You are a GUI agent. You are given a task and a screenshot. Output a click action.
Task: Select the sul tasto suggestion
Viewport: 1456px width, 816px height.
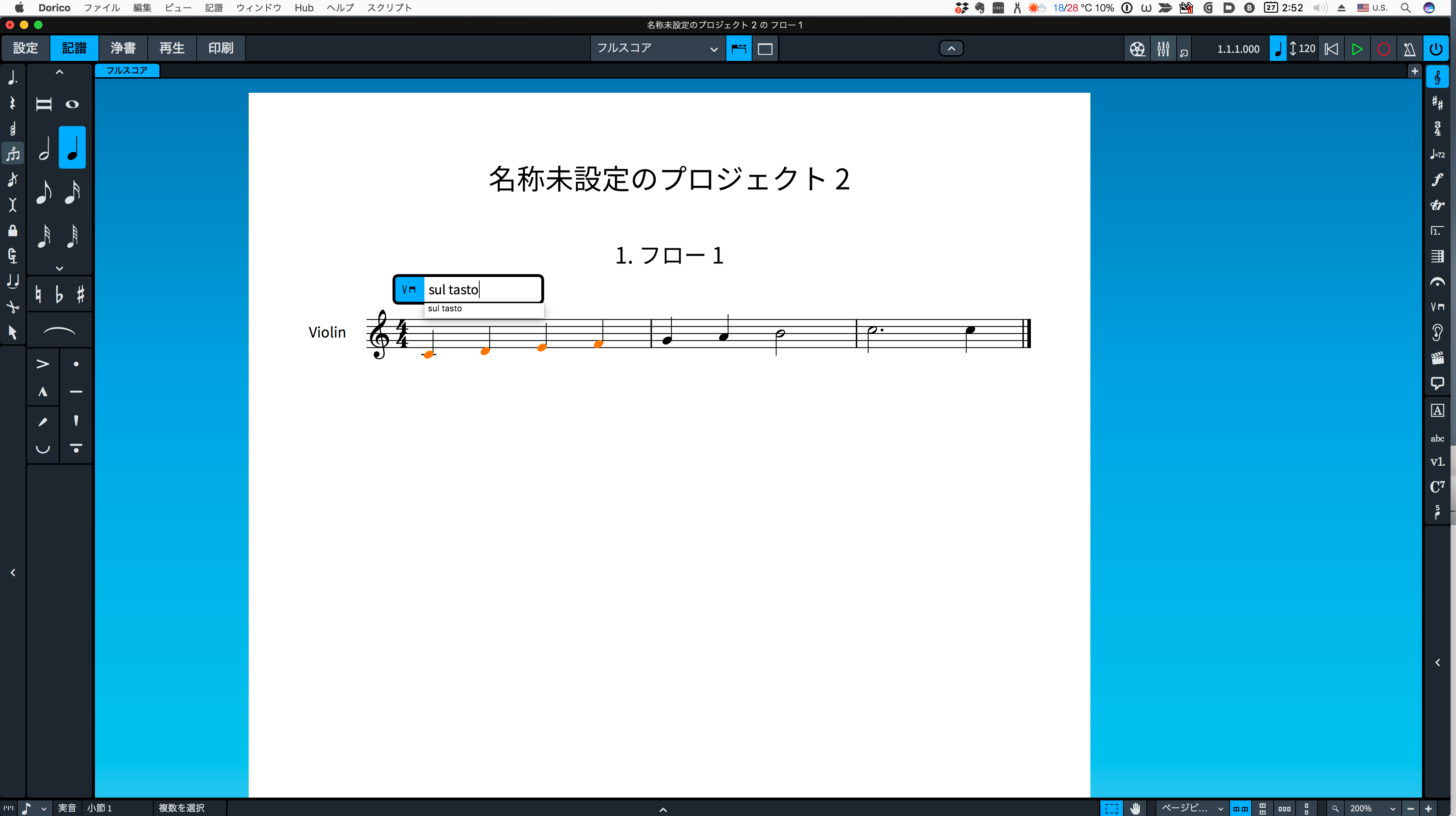point(484,308)
